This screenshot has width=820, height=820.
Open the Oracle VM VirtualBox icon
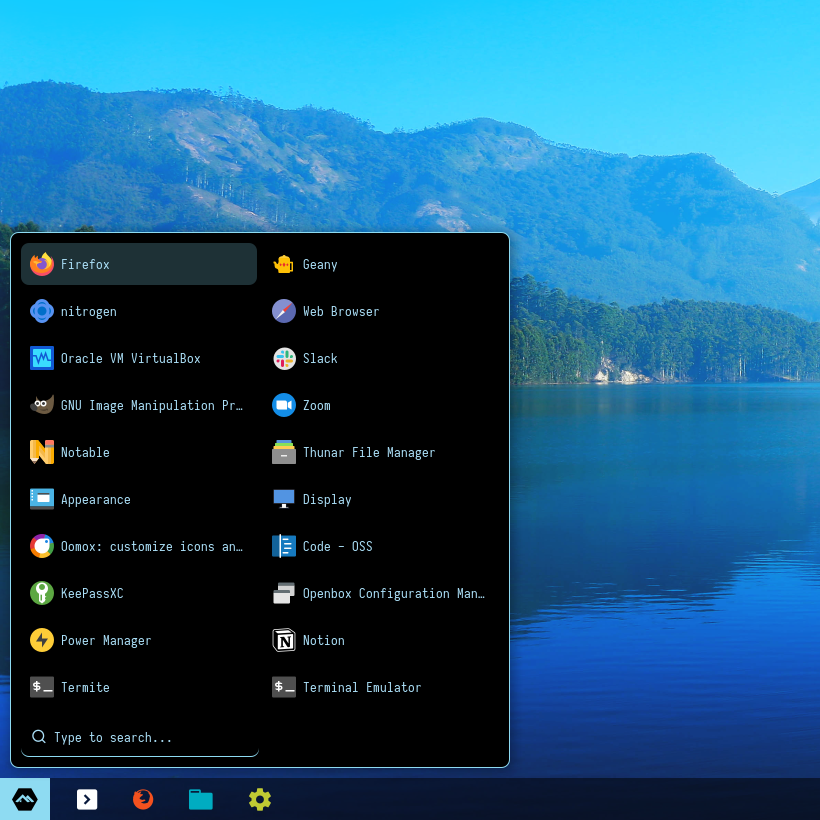point(42,358)
